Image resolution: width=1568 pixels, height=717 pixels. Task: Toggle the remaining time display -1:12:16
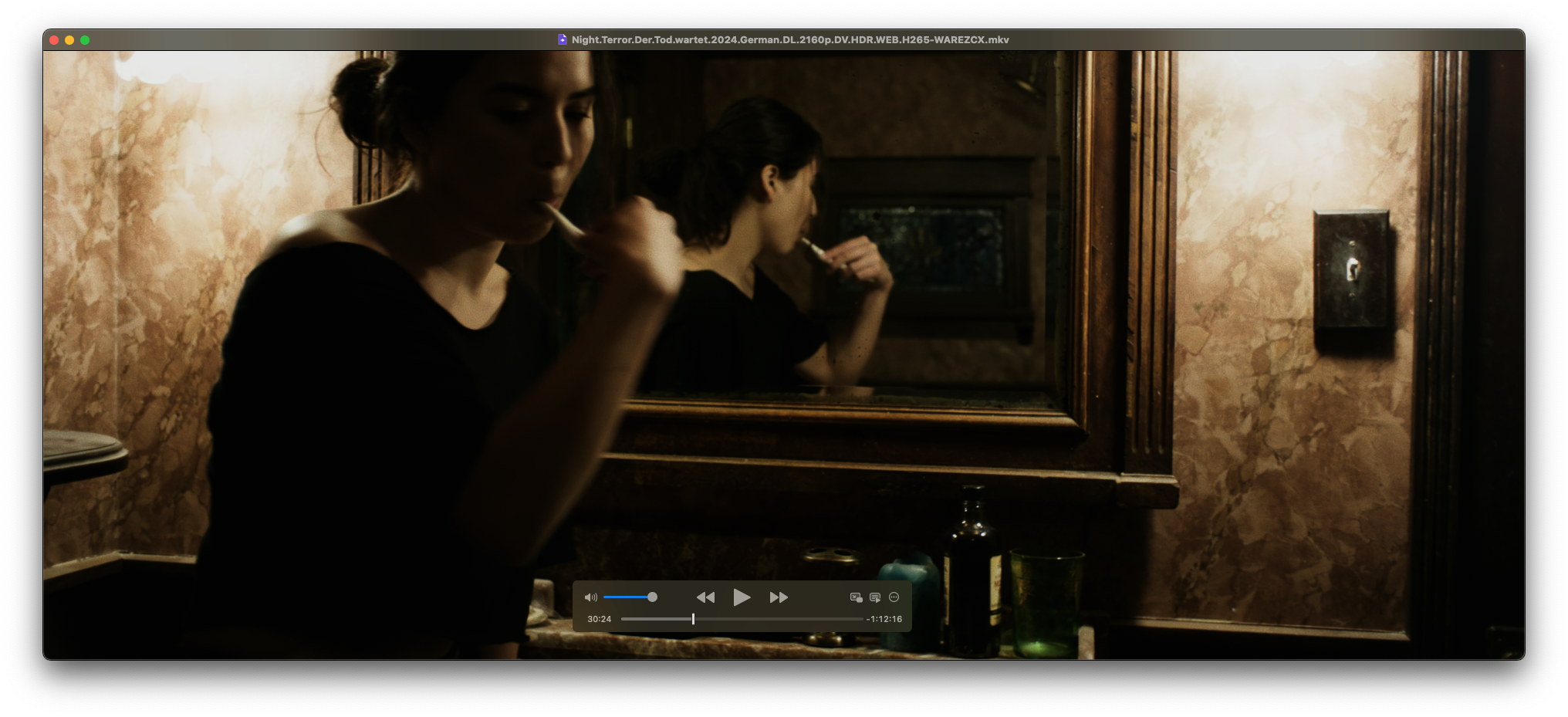point(884,619)
